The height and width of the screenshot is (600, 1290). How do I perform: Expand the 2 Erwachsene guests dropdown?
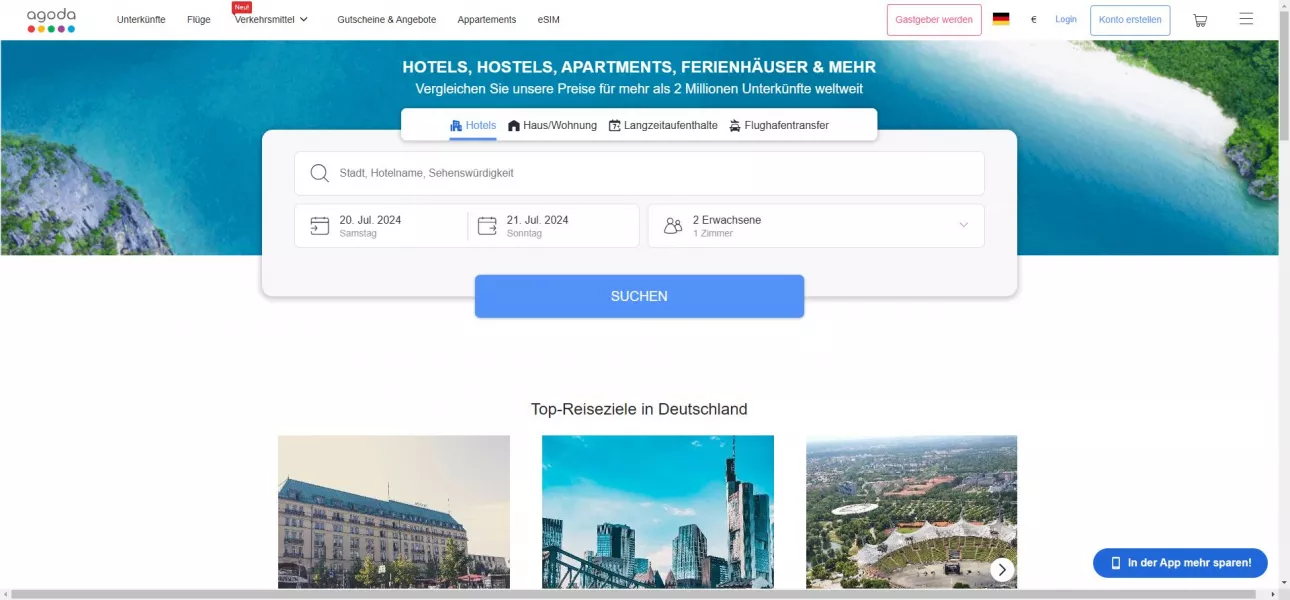coord(816,226)
